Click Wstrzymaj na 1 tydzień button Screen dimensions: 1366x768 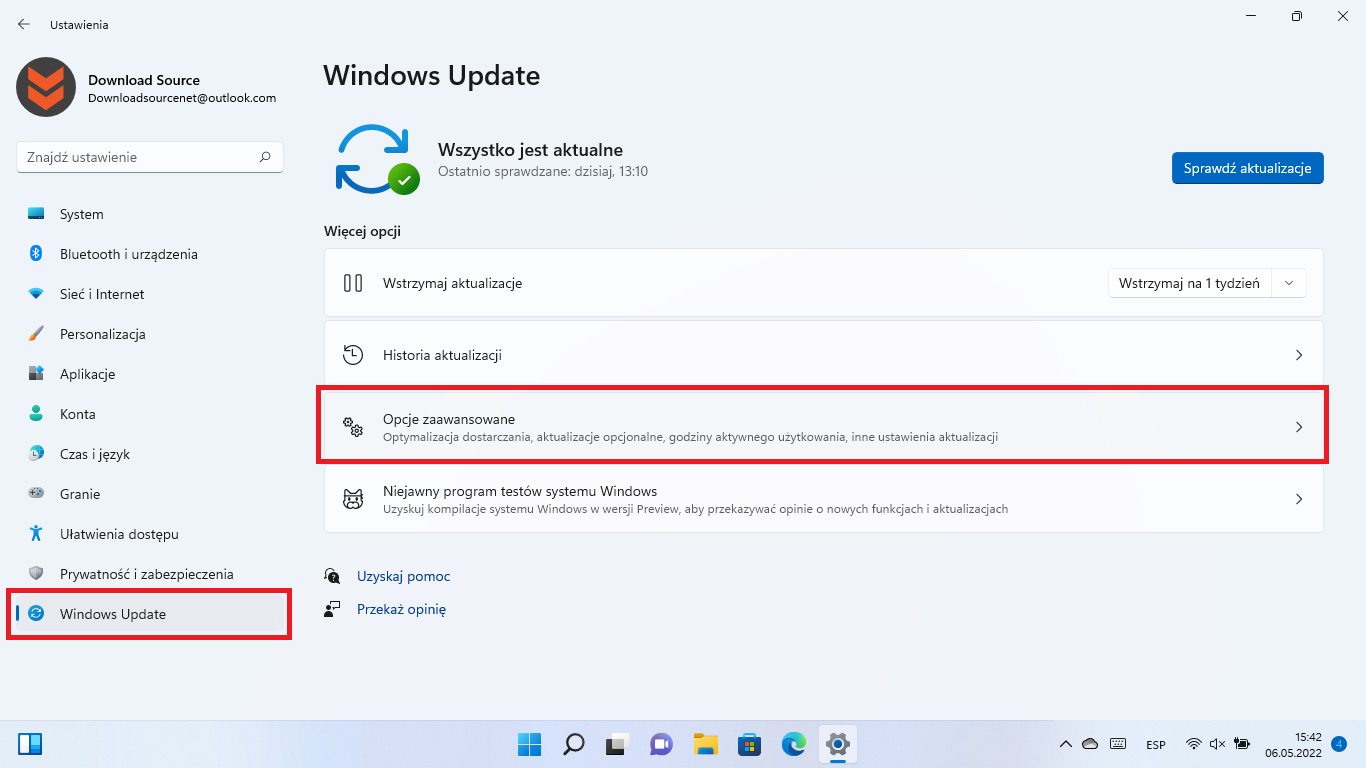point(1189,283)
